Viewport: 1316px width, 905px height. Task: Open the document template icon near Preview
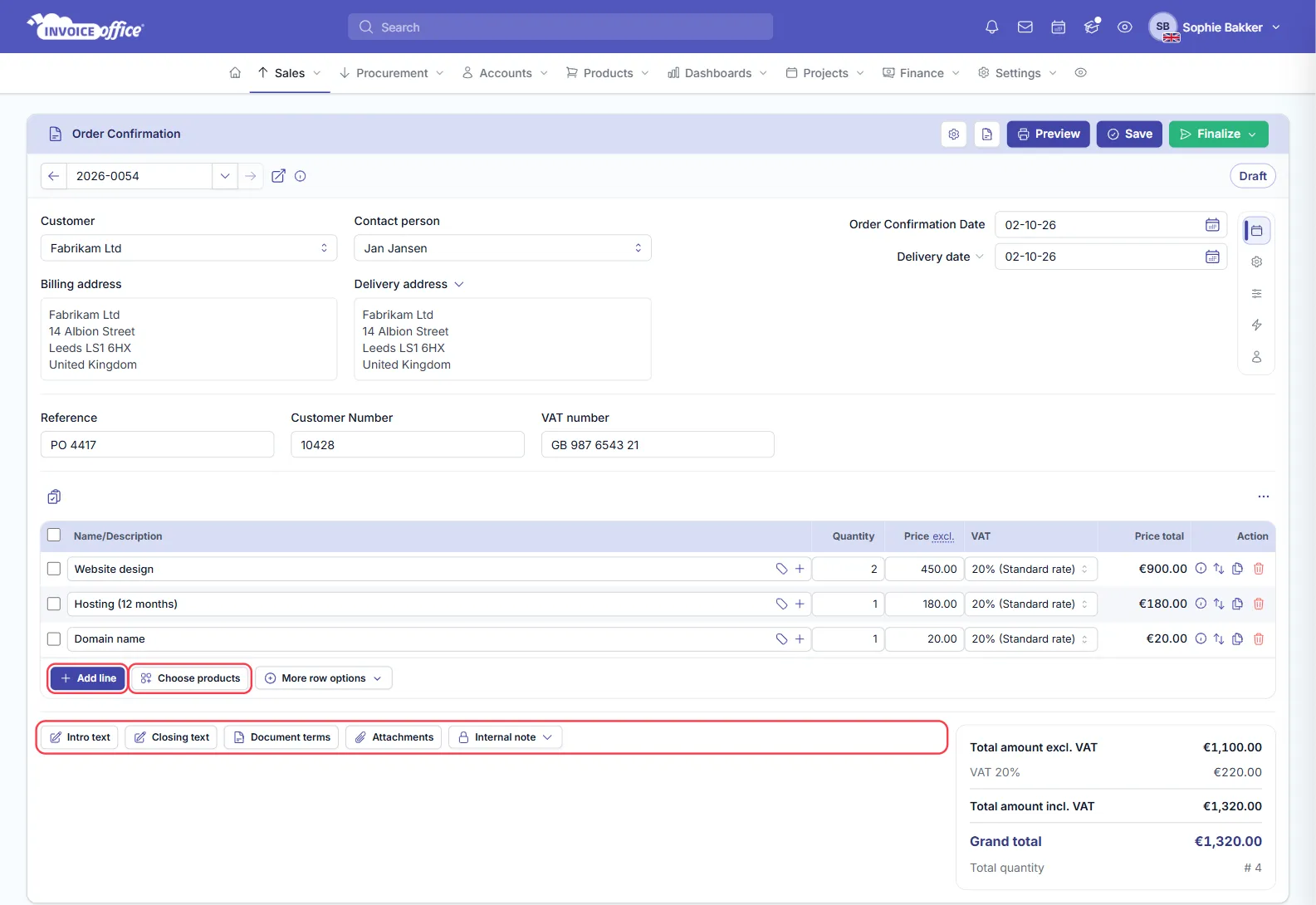point(987,134)
